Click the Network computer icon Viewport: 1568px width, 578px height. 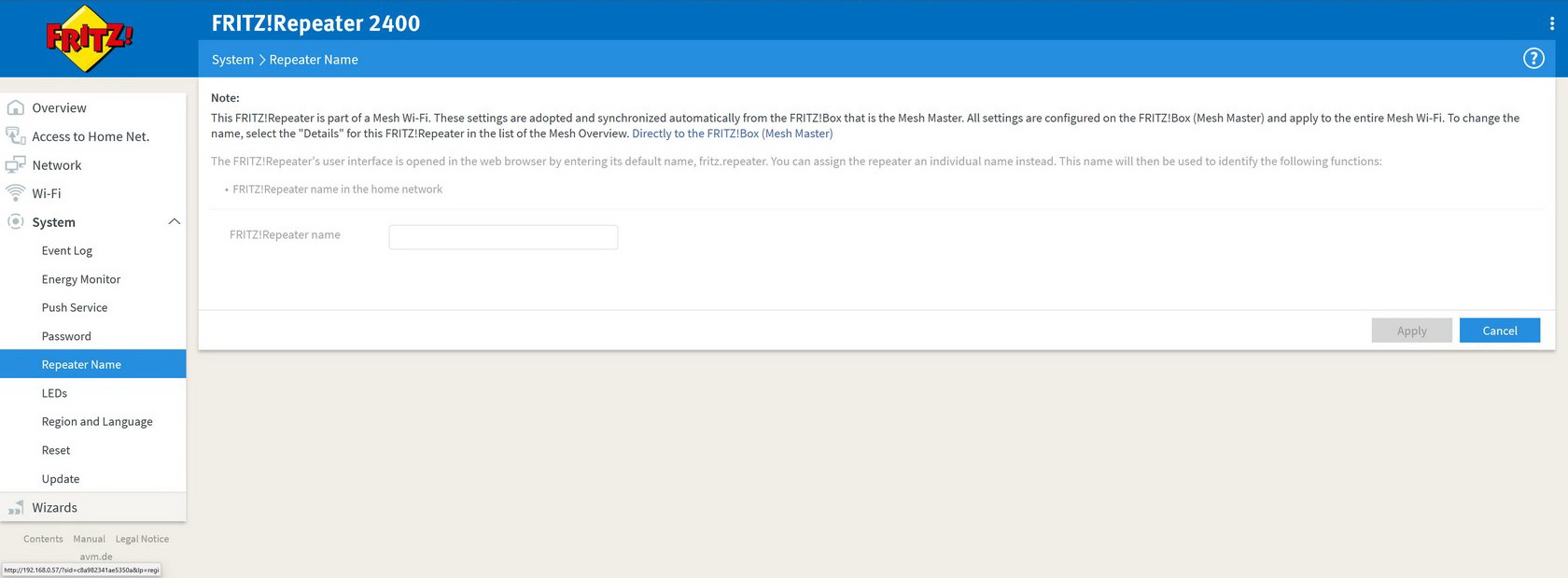16,165
